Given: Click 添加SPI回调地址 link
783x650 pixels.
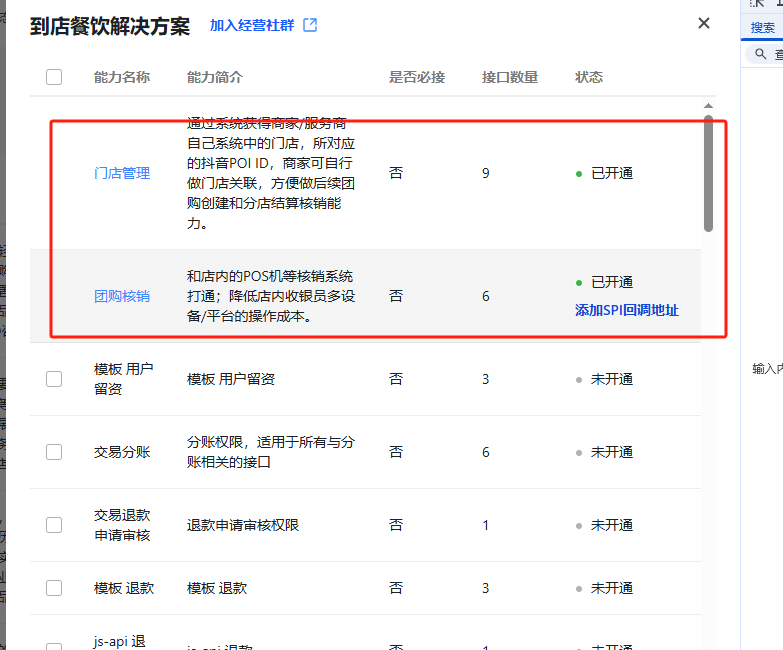Looking at the screenshot, I should click(626, 310).
